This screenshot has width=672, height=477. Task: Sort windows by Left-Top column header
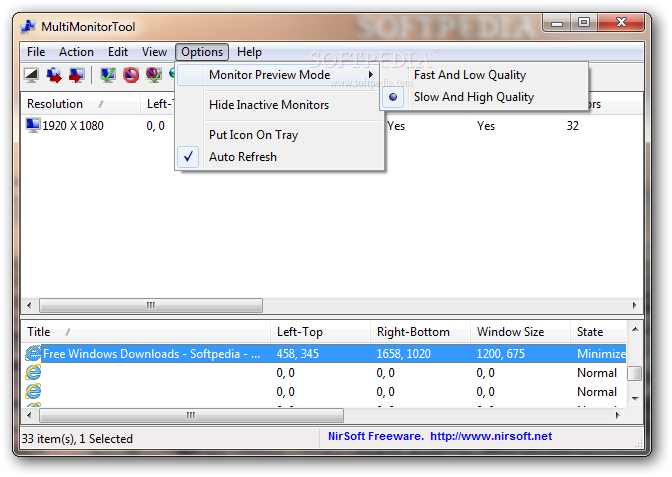[x=320, y=332]
